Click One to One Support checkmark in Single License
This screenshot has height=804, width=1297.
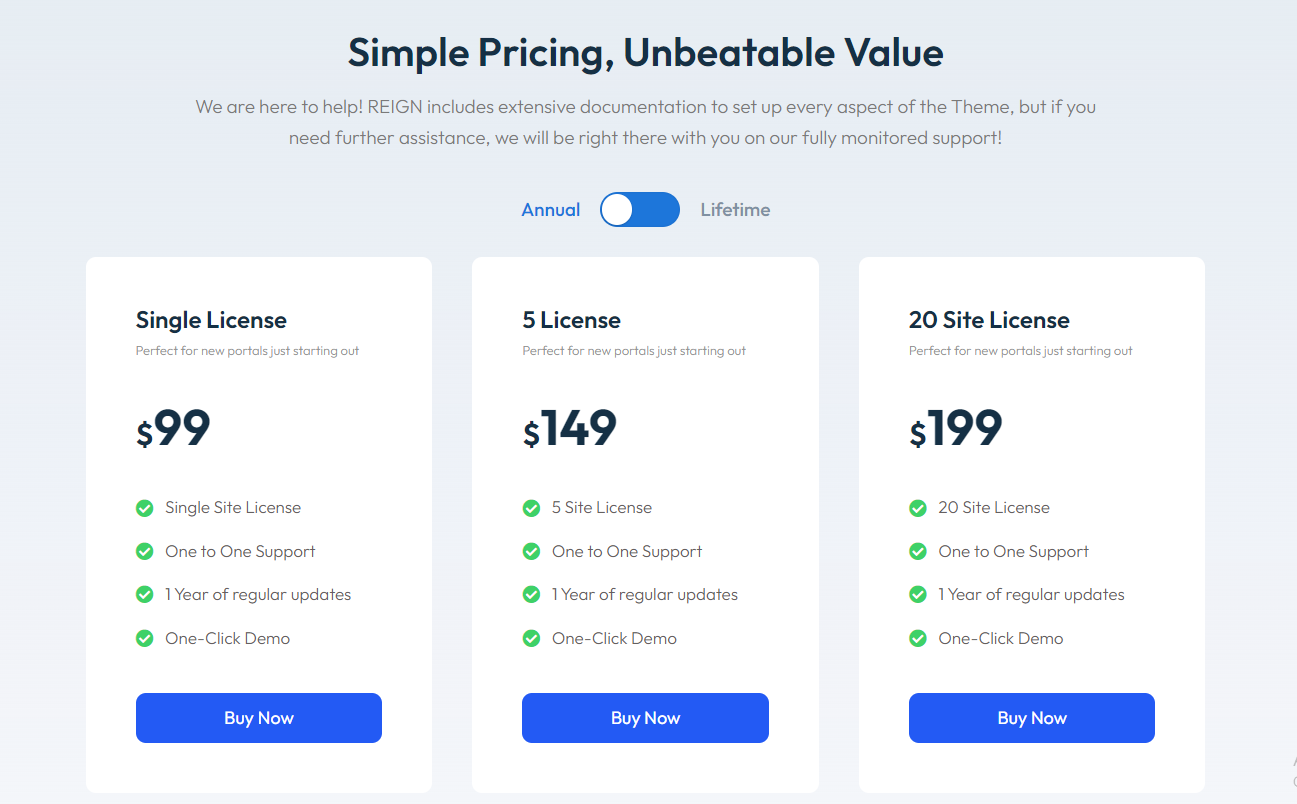(x=145, y=551)
